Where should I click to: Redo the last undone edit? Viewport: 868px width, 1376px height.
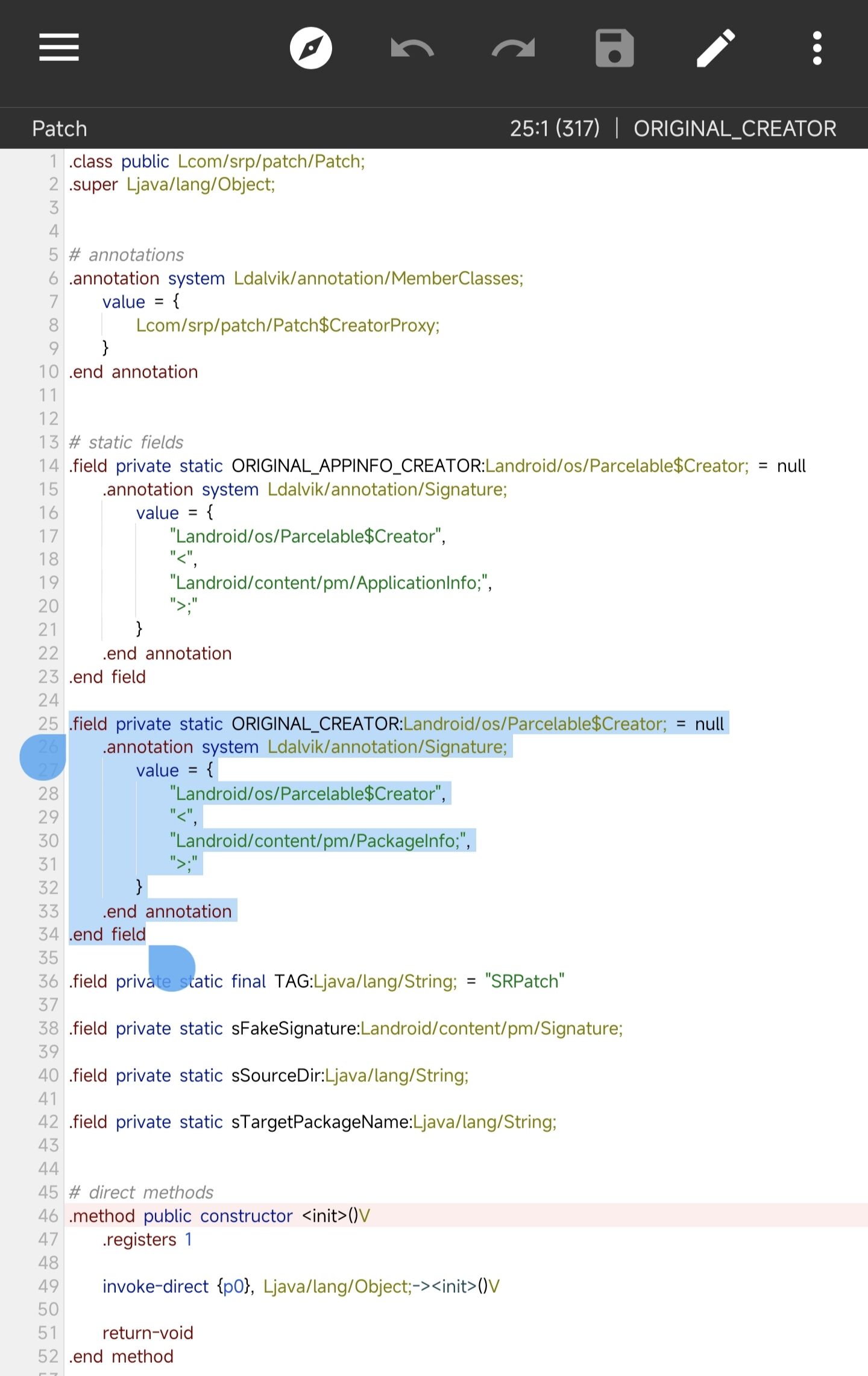[x=513, y=48]
